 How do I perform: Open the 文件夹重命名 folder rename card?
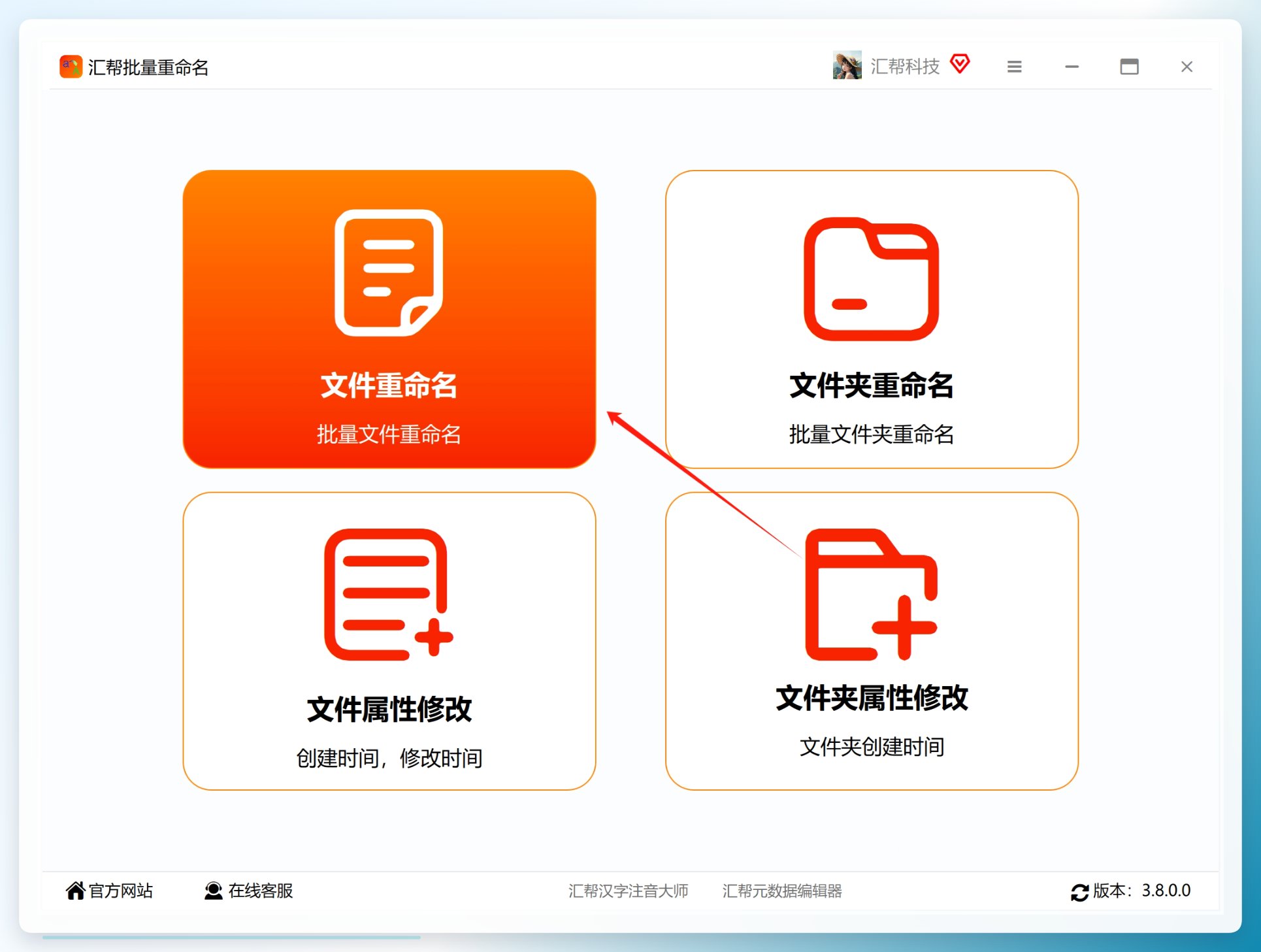pos(872,319)
